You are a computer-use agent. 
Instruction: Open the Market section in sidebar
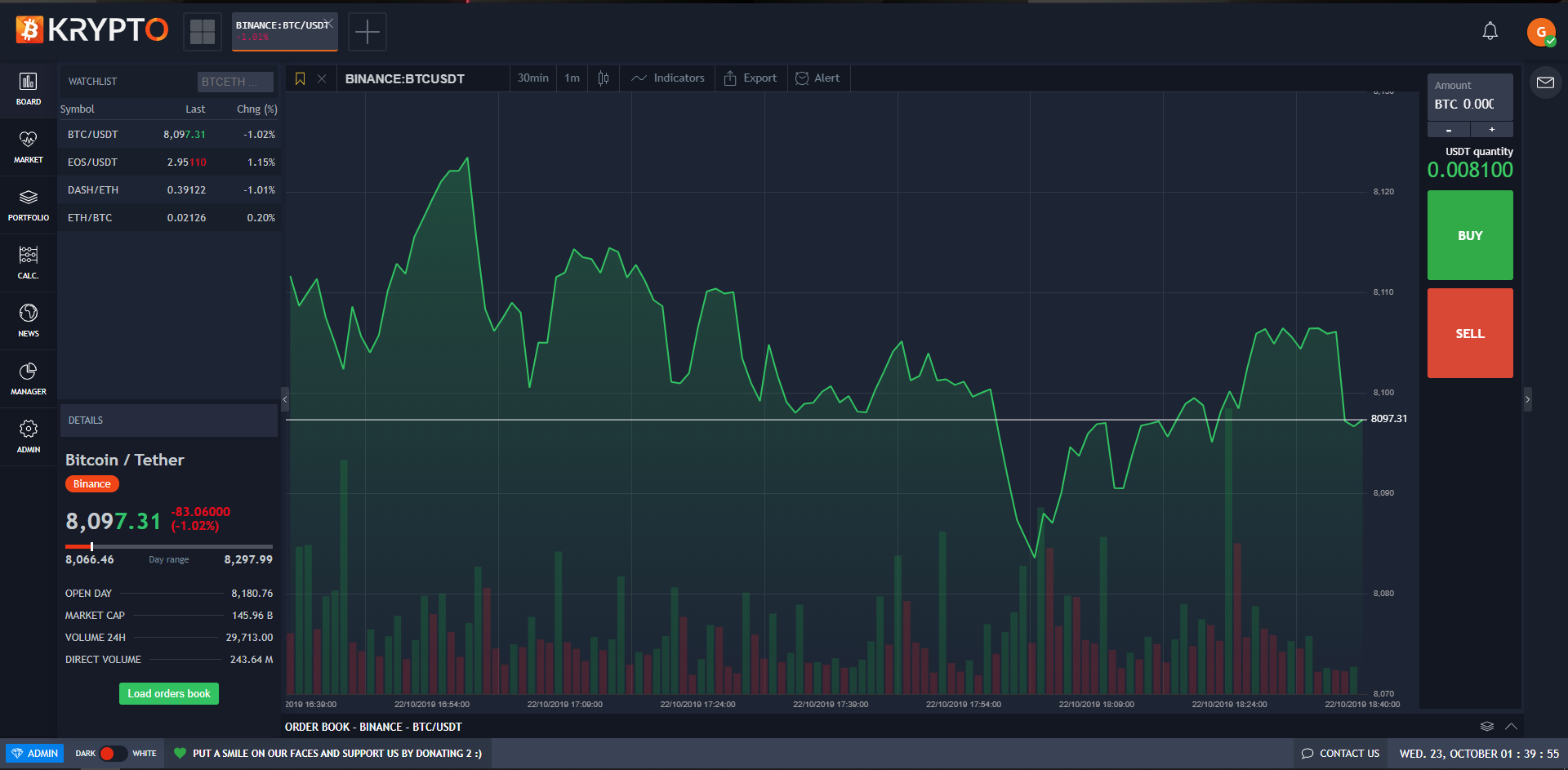tap(29, 147)
